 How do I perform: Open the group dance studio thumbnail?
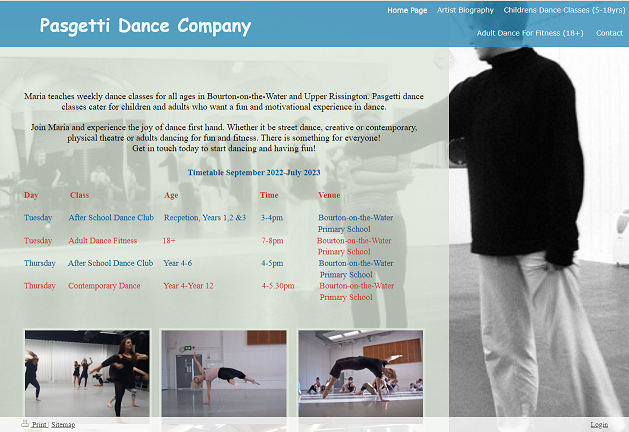[87, 373]
